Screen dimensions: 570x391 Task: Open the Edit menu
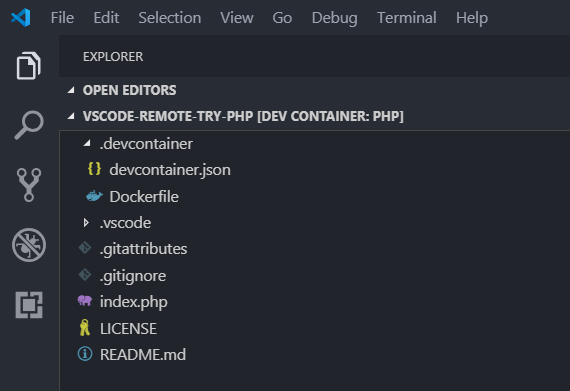pyautogui.click(x=106, y=17)
